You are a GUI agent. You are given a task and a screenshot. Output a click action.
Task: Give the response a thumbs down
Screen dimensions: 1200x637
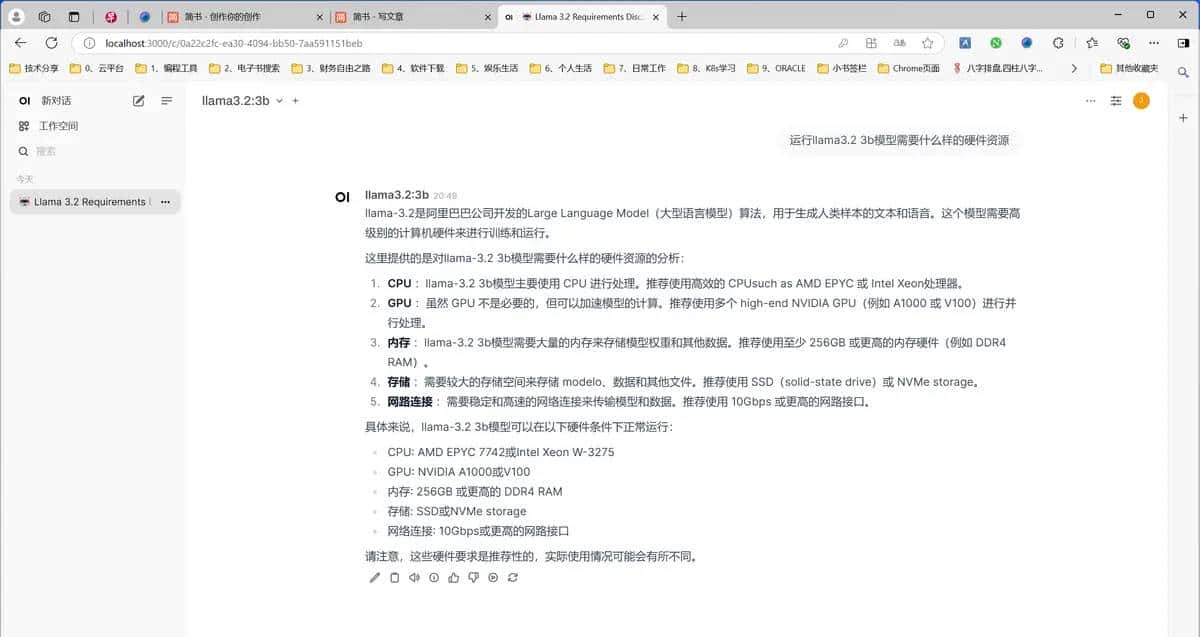(x=473, y=577)
